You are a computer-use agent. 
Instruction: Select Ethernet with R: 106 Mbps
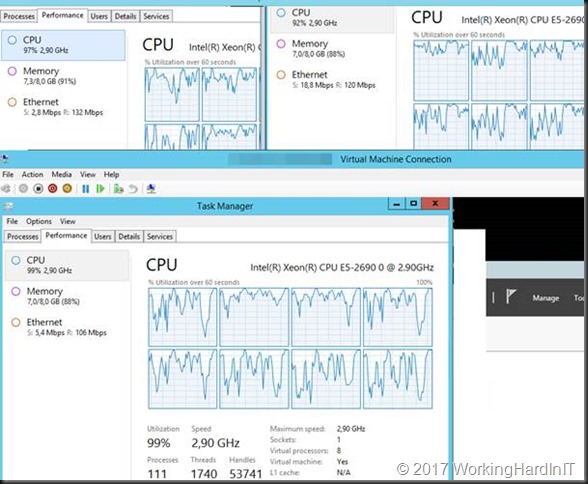(67, 327)
